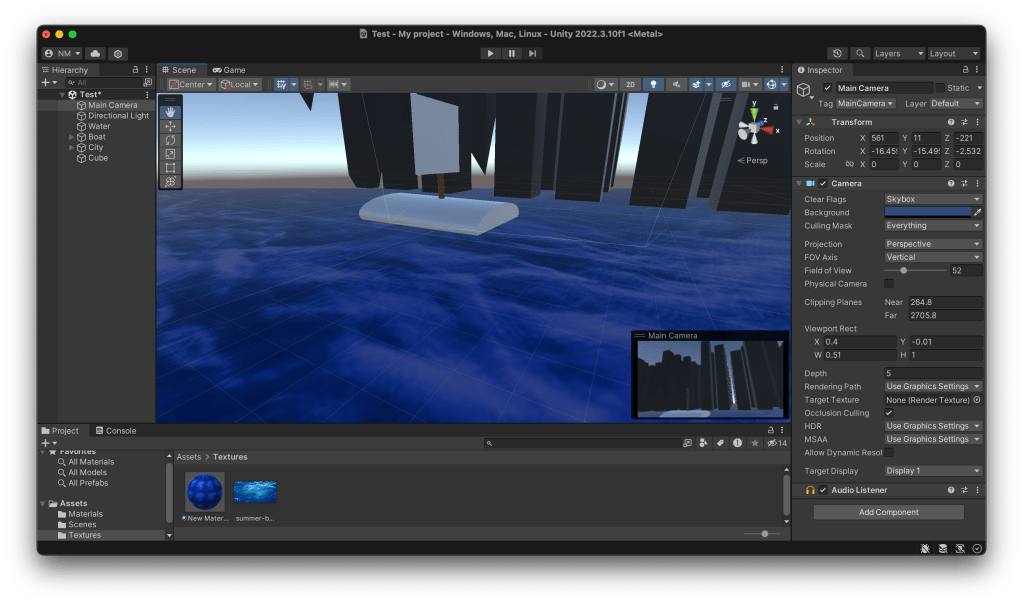Click the Add Component button
Image resolution: width=1023 pixels, height=604 pixels.
(888, 512)
